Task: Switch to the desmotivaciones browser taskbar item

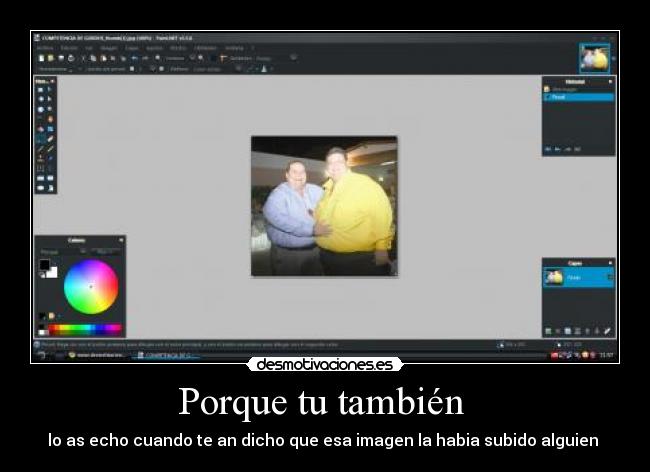Action: click(97, 355)
